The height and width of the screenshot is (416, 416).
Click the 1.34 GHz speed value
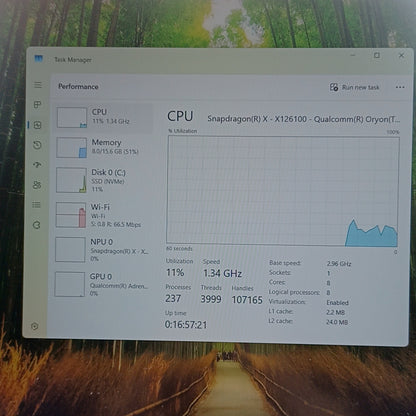click(x=222, y=273)
